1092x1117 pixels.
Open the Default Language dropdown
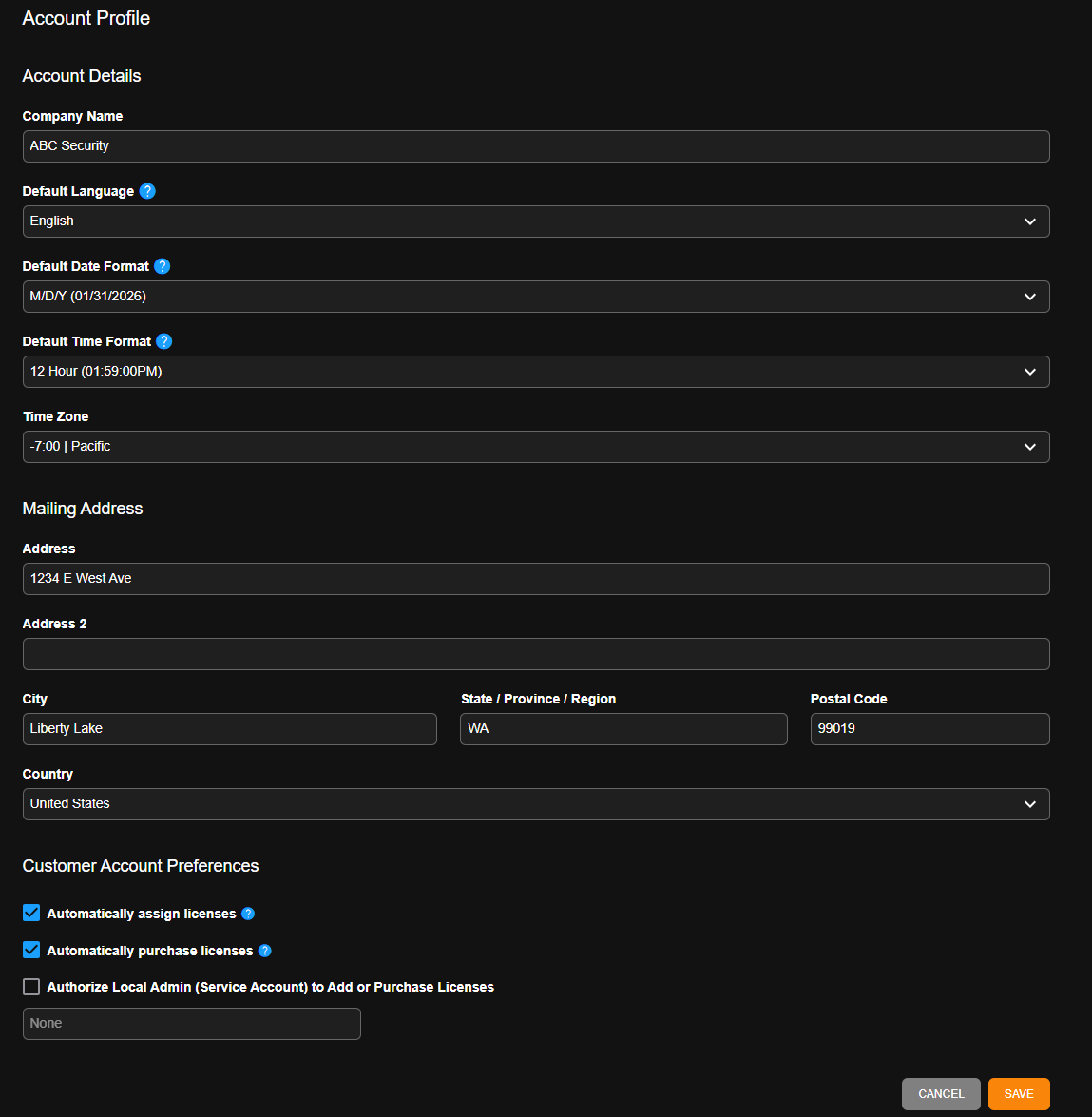[535, 221]
